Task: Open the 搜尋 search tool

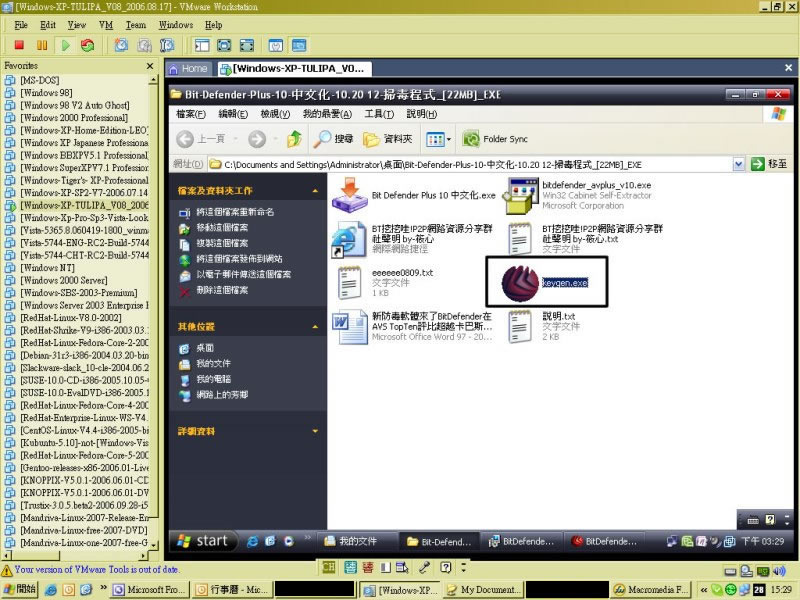Action: (x=333, y=139)
